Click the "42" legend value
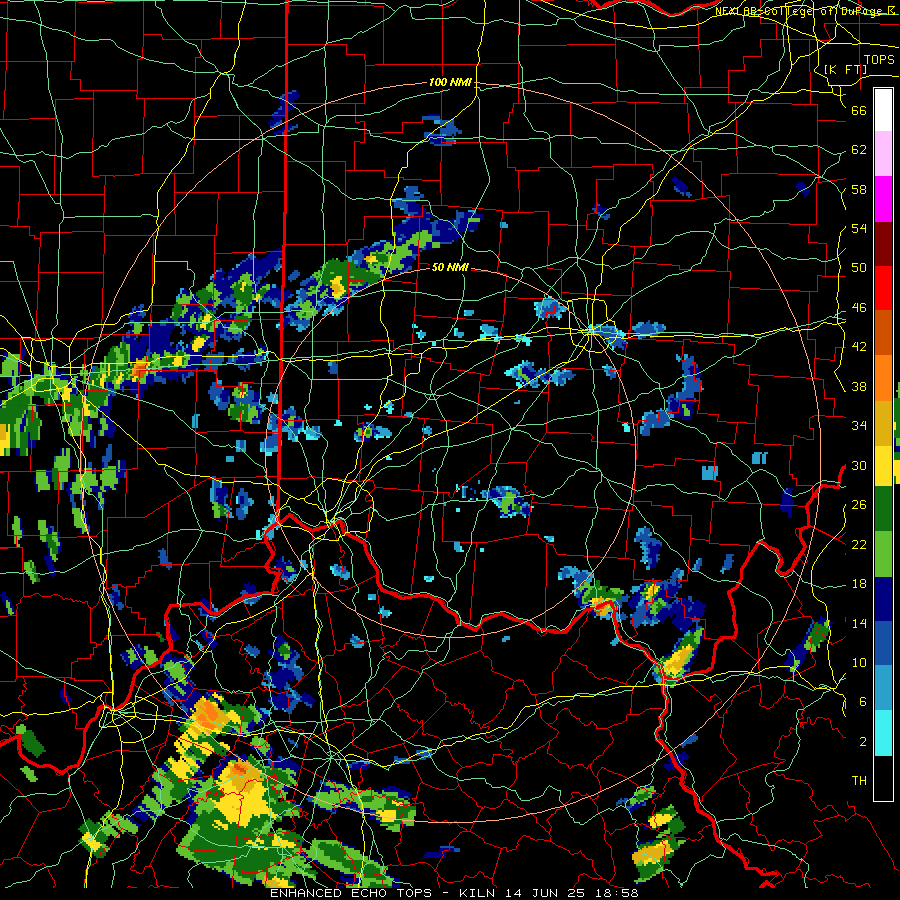The width and height of the screenshot is (900, 900). (x=859, y=347)
